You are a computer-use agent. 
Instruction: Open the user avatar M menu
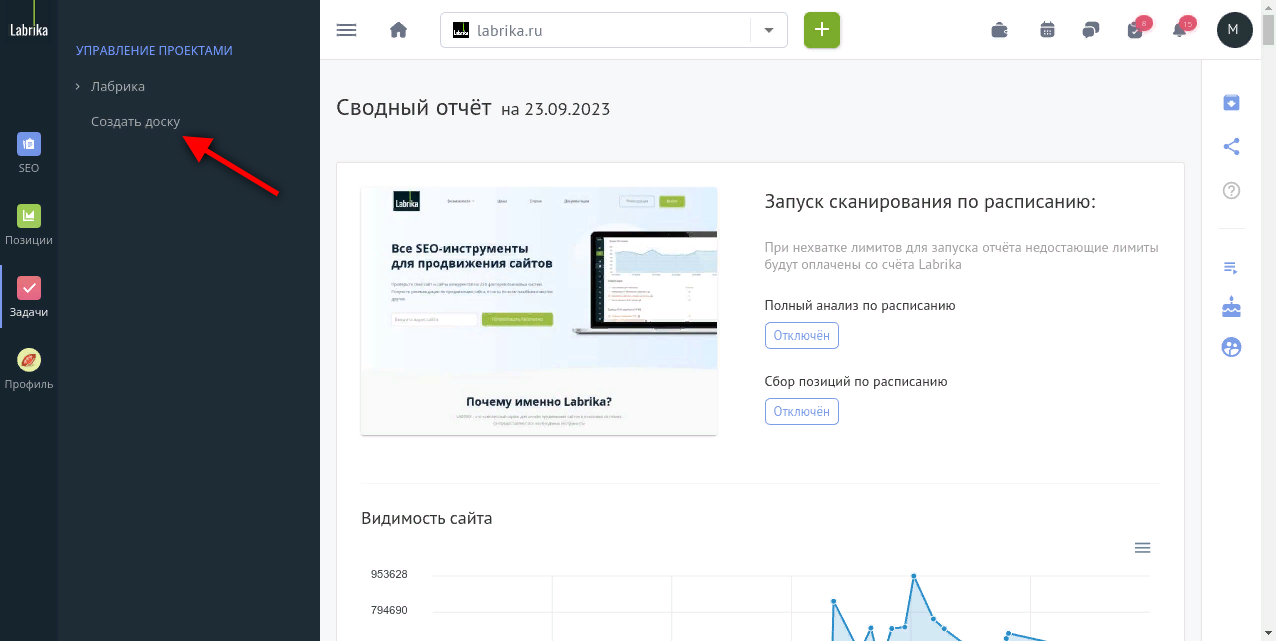pos(1234,30)
